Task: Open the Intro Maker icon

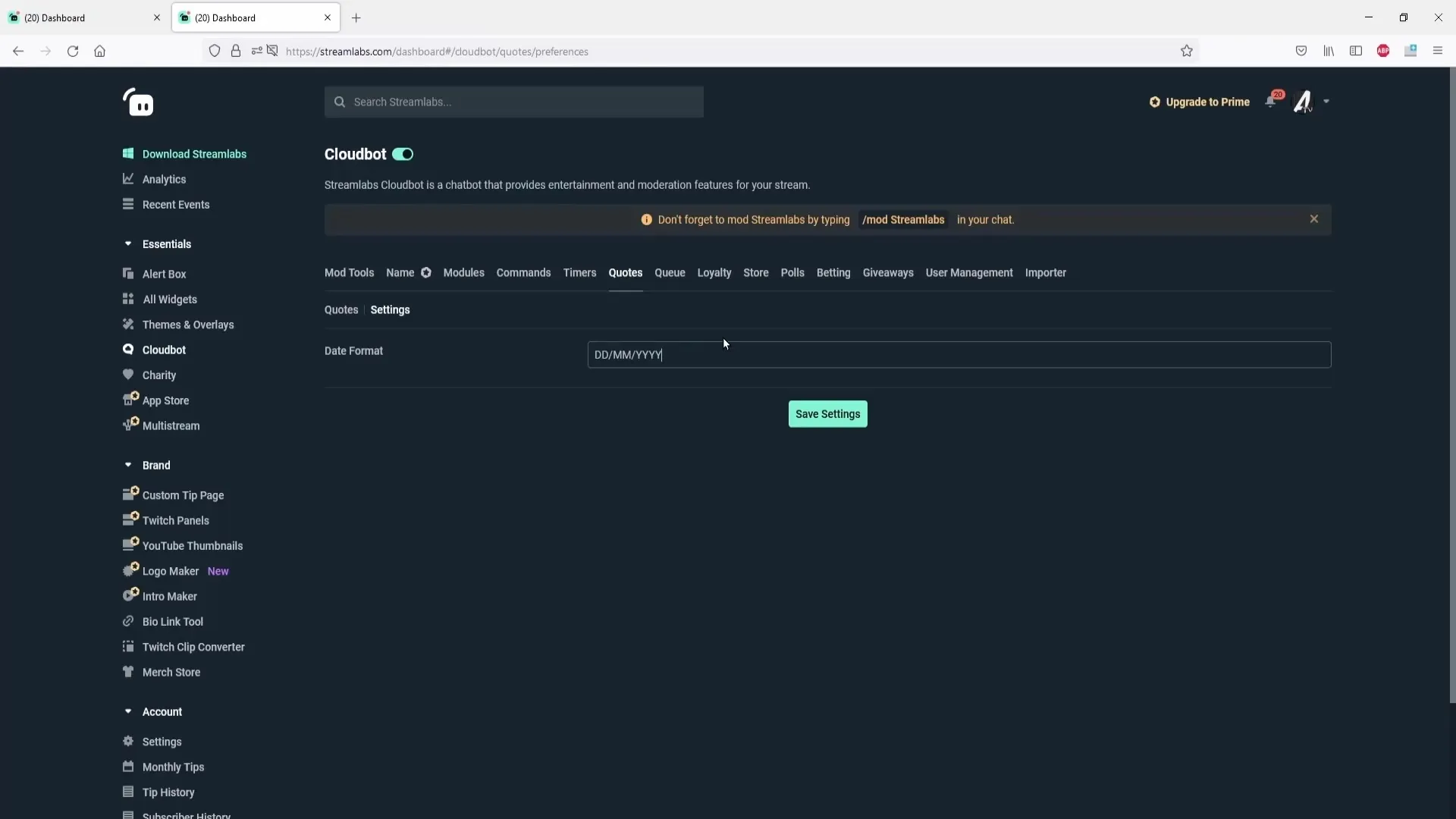Action: [x=130, y=594]
